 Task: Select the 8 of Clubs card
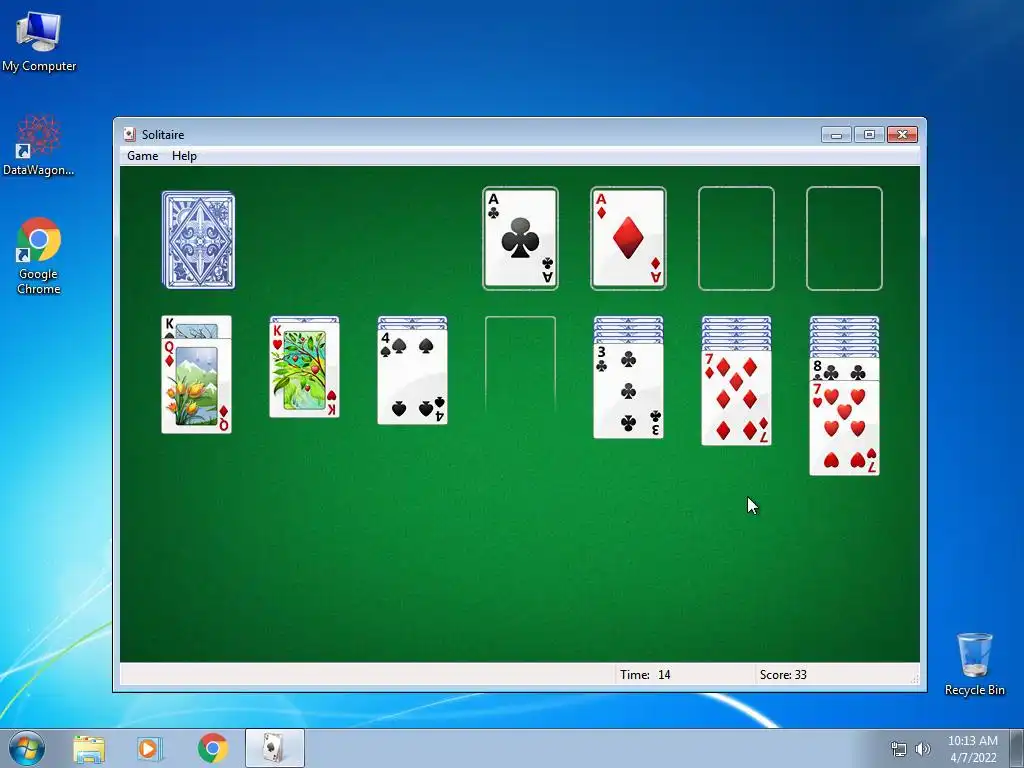click(844, 369)
